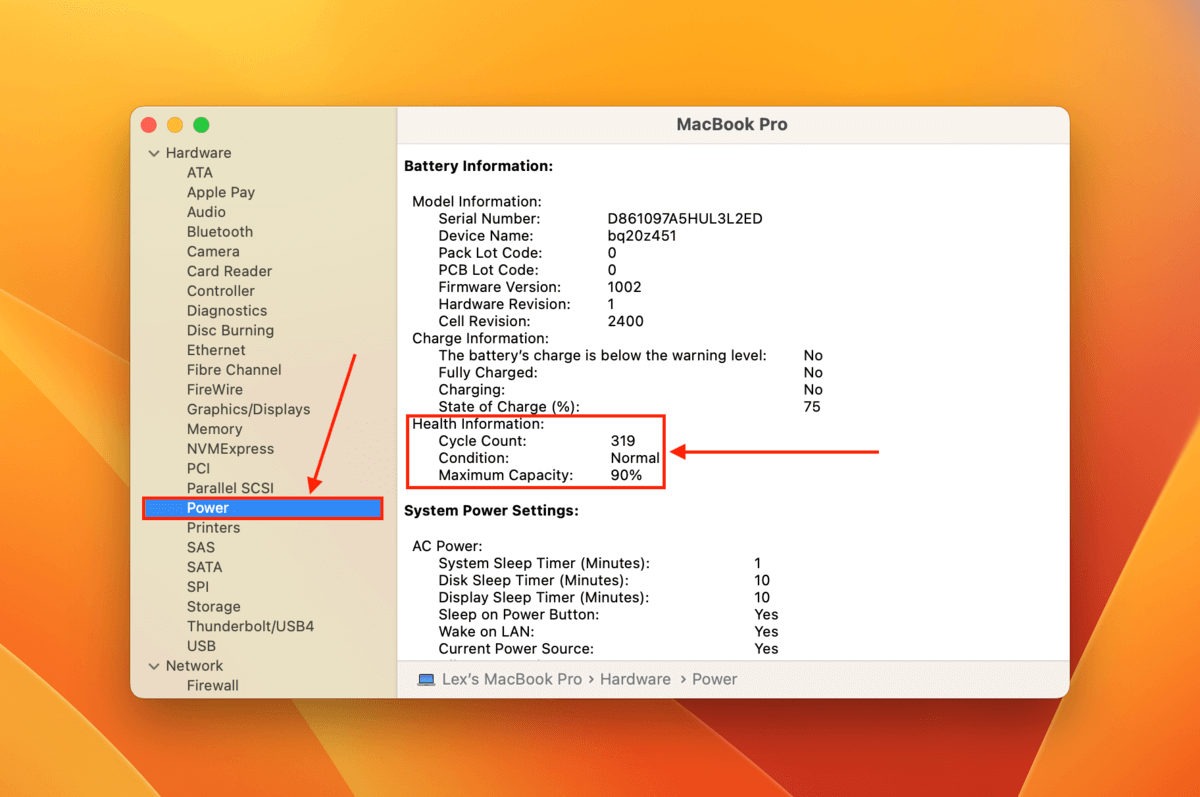Open Graphics/Displays information

pos(248,409)
